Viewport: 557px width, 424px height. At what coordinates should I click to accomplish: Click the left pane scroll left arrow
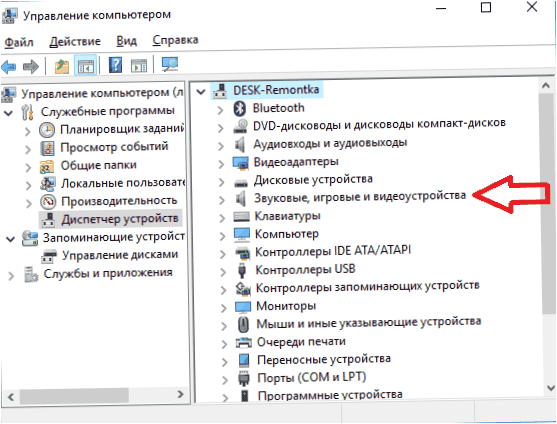pos(11,397)
